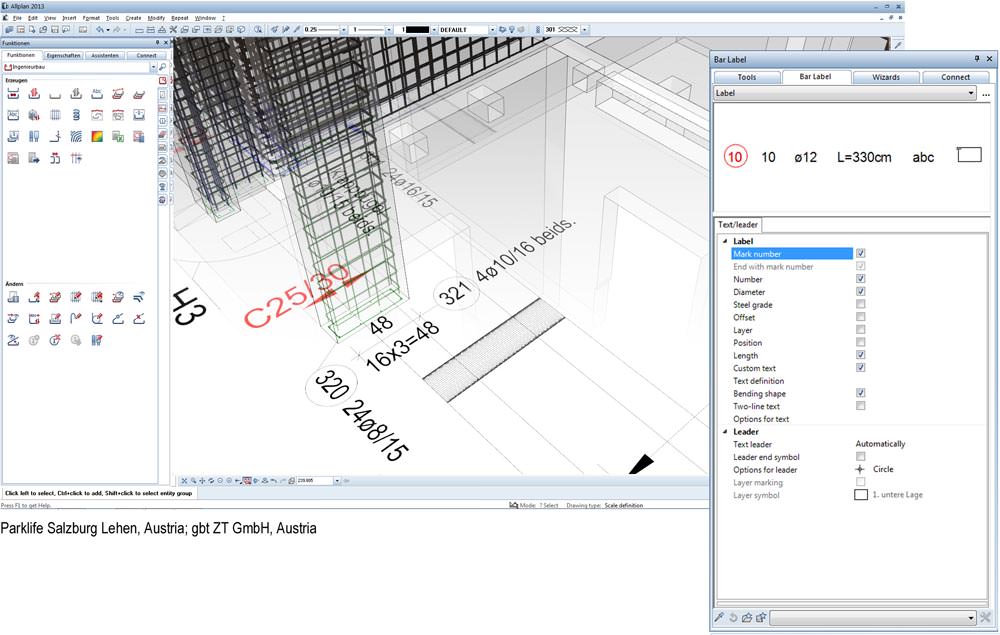Click the rainbow gradient square icon in Erzeugen
The height and width of the screenshot is (635, 1000).
[x=97, y=136]
